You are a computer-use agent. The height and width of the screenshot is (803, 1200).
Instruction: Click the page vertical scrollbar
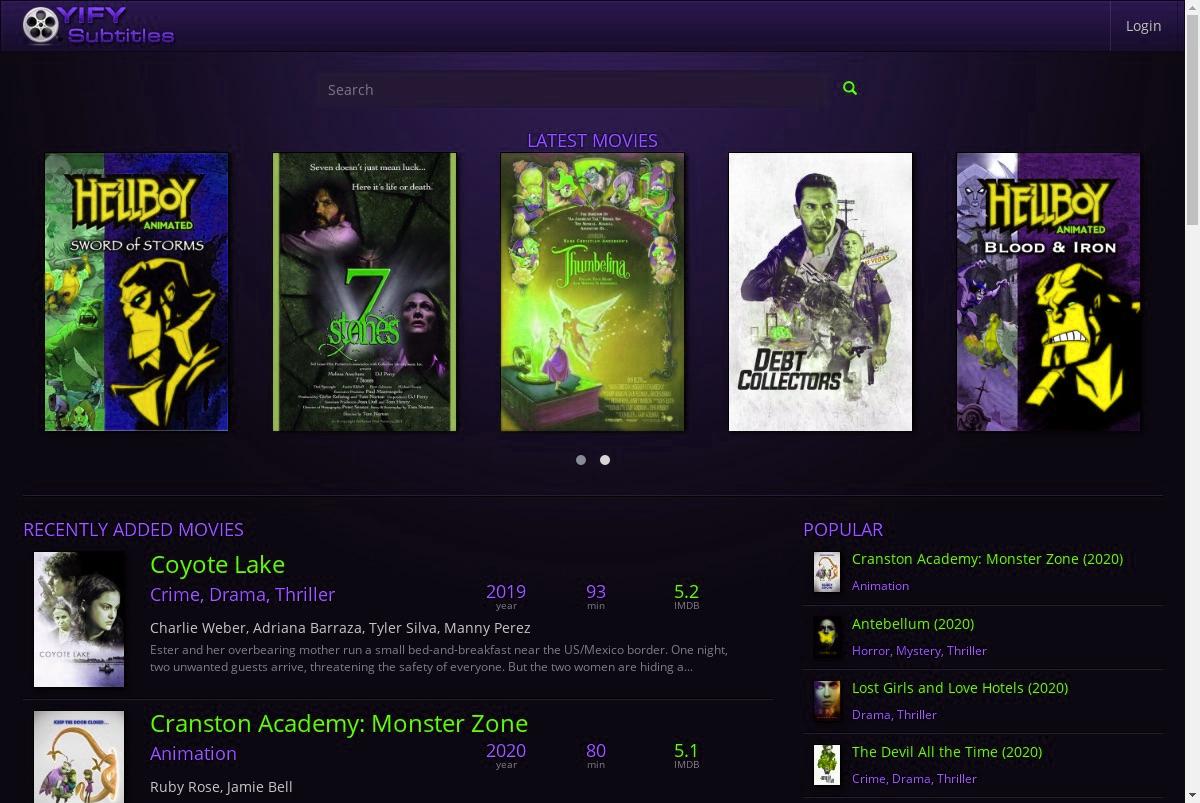1191,401
